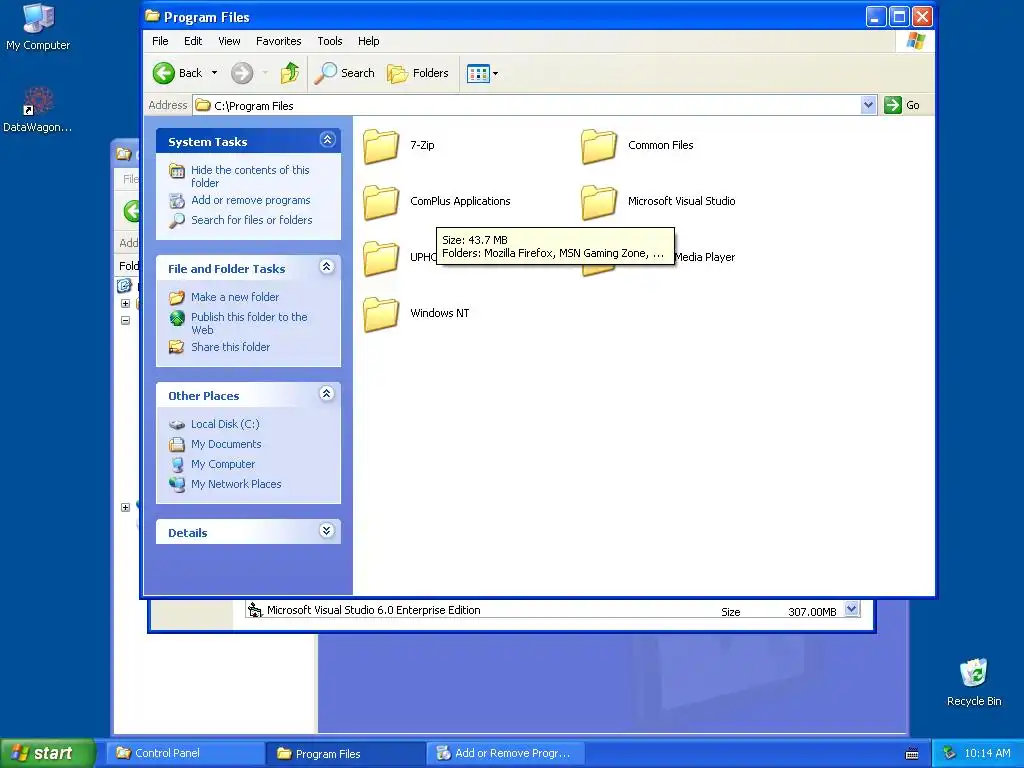
Task: Open My Network Places link
Action: 236,484
